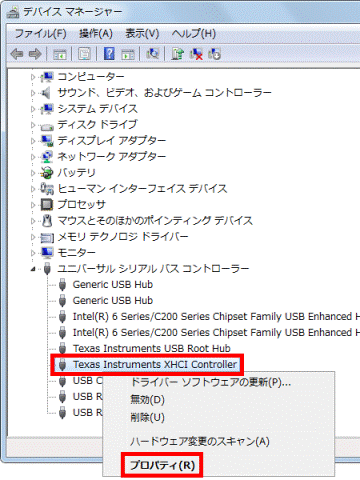Expand the ネットワーク アダプター node arrow

[33, 157]
